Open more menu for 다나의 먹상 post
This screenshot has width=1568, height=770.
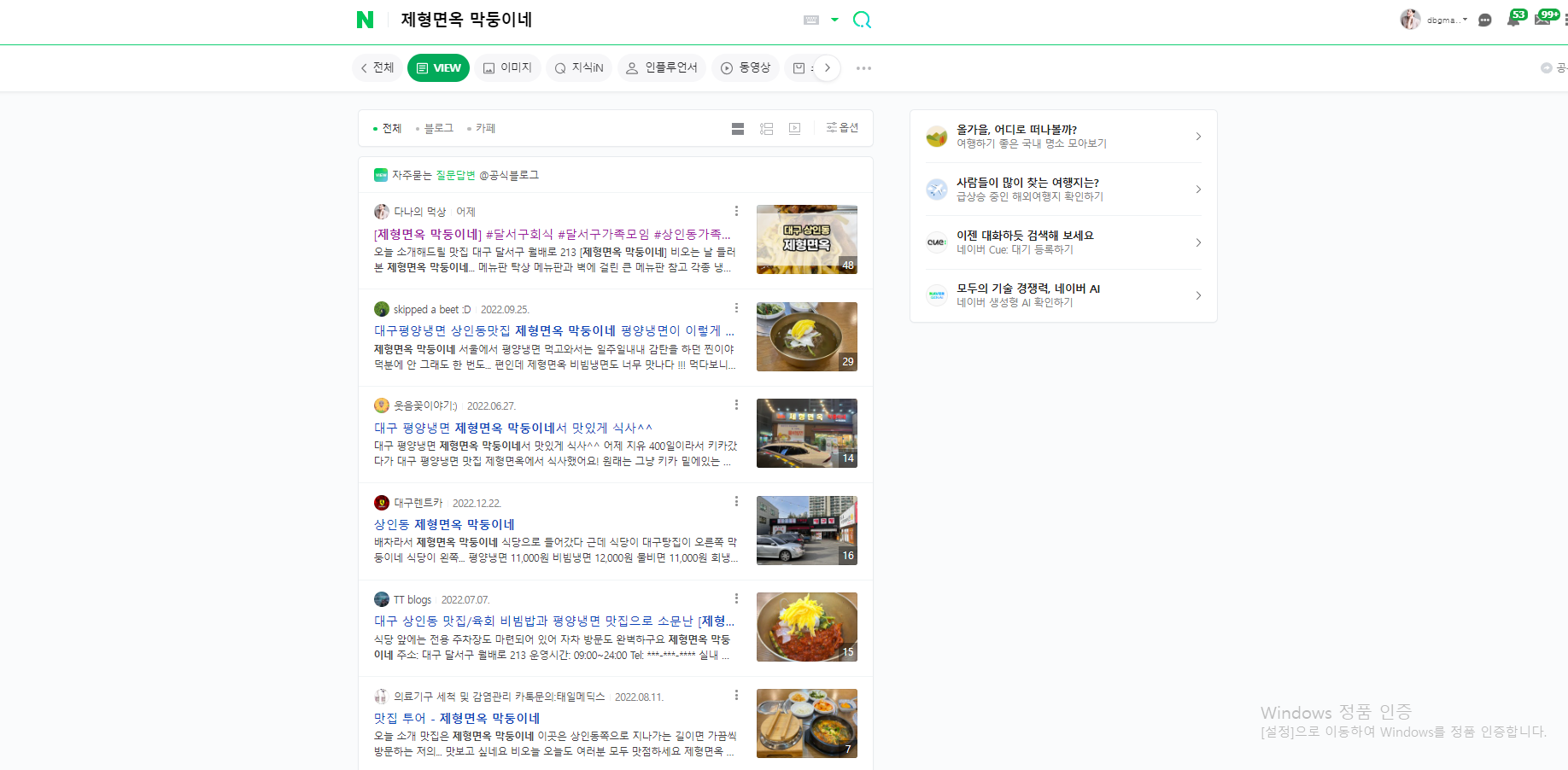pyautogui.click(x=736, y=211)
